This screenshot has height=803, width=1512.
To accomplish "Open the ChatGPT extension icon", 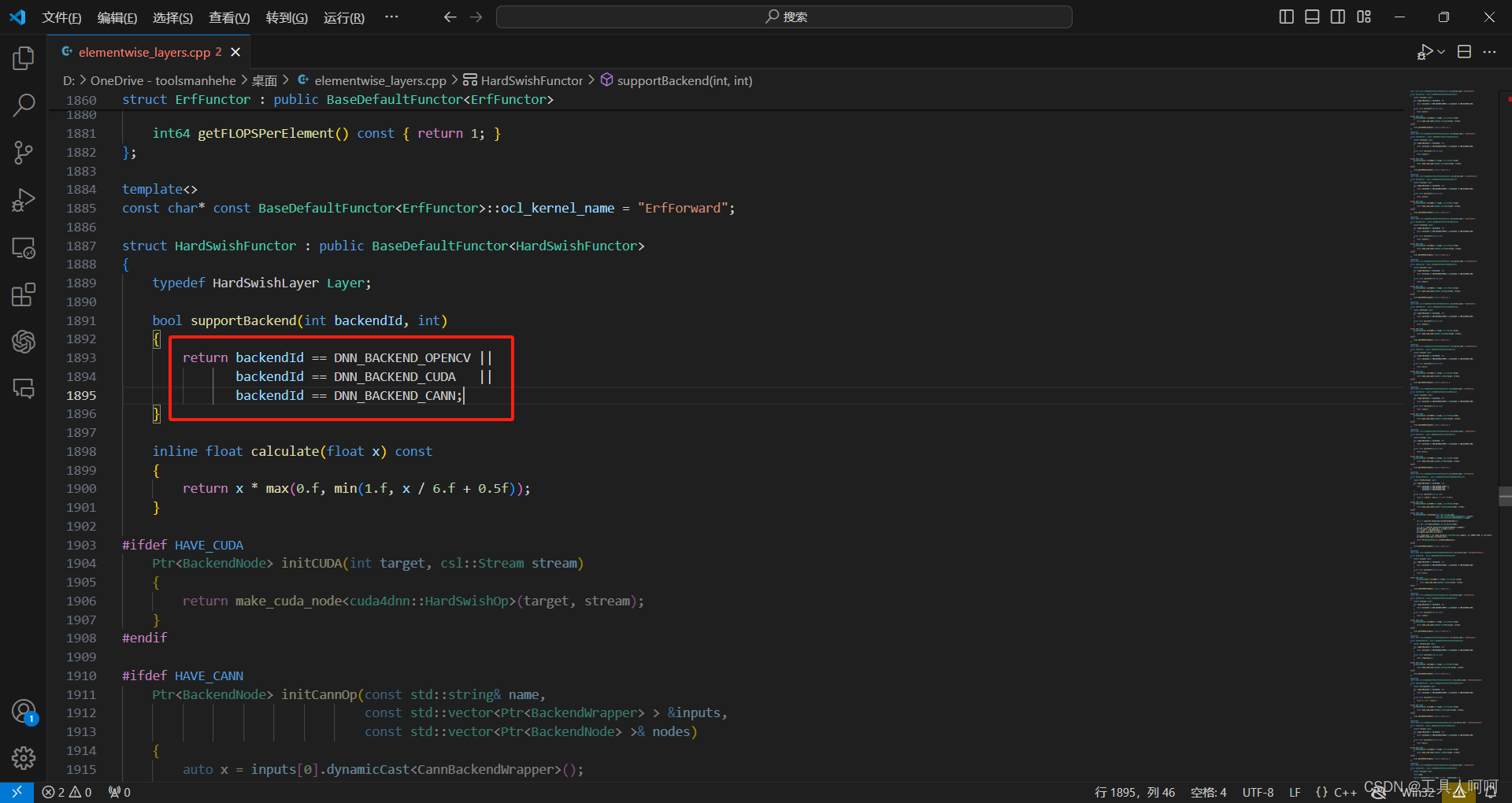I will 24,341.
